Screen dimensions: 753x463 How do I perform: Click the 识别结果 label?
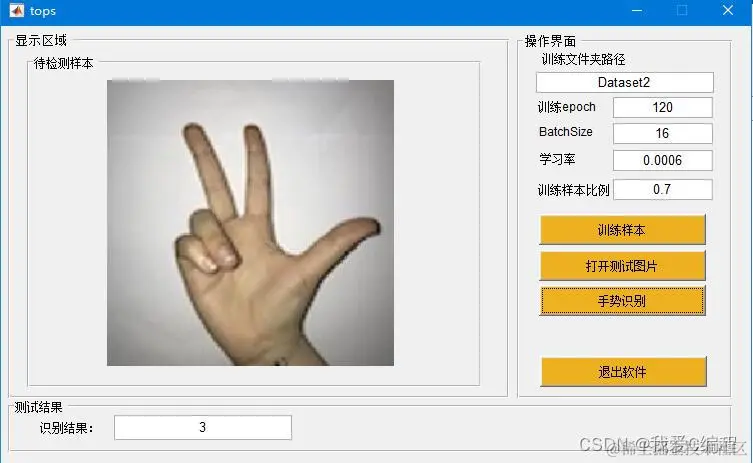pyautogui.click(x=66, y=428)
